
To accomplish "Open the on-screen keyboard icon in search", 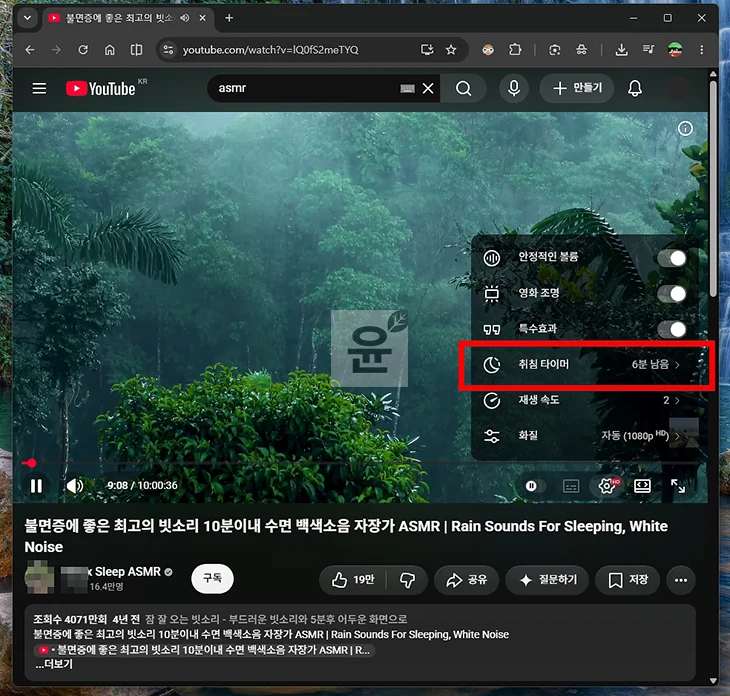I will click(407, 88).
